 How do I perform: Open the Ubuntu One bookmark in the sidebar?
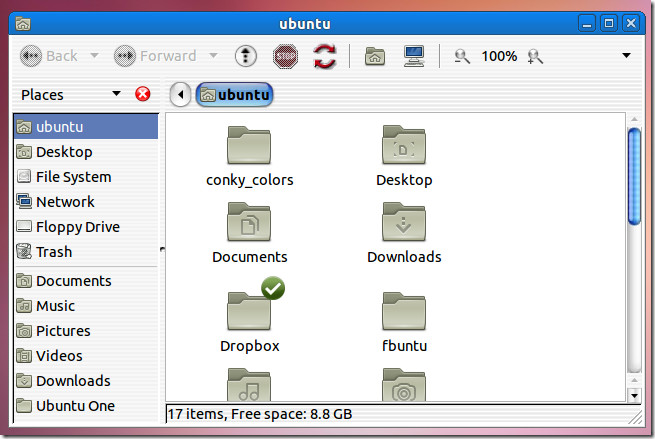[x=86, y=406]
